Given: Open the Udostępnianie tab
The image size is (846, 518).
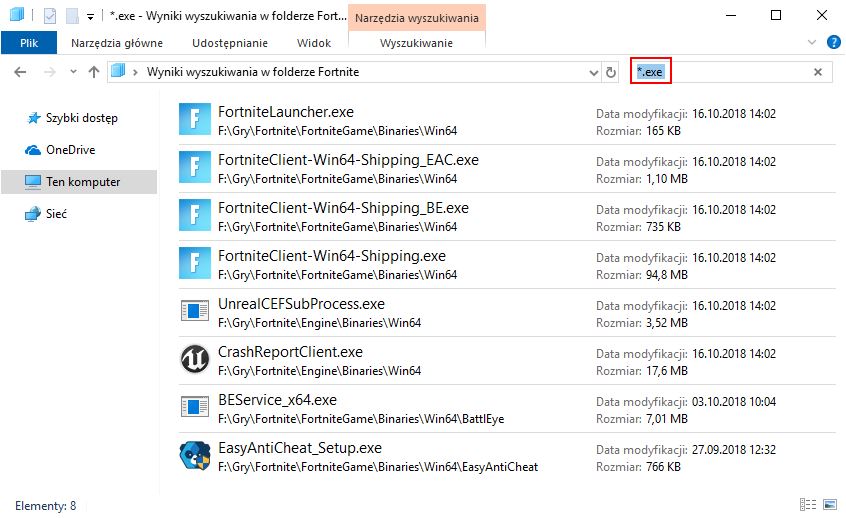Looking at the screenshot, I should tap(230, 43).
